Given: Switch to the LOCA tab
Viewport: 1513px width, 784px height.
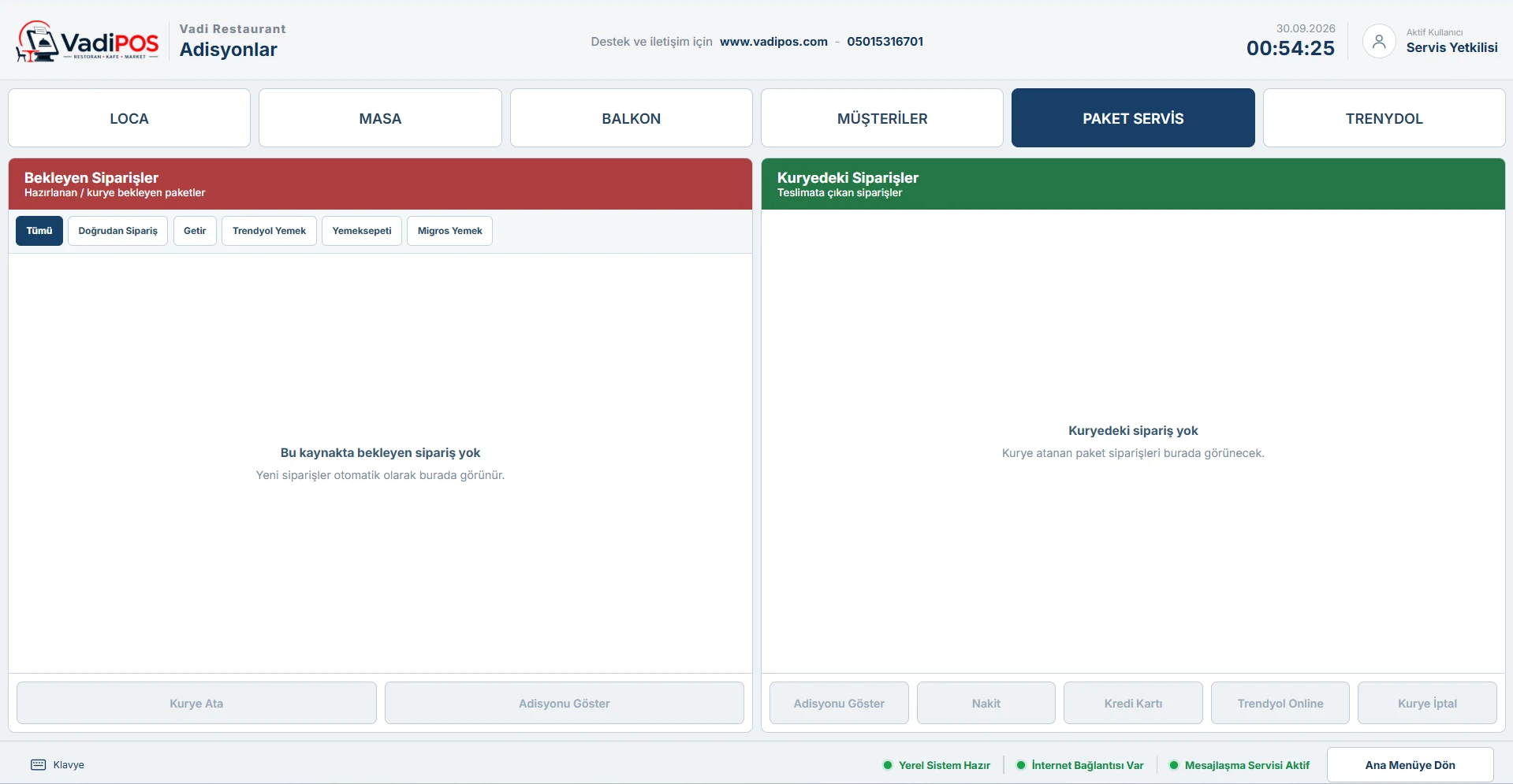Looking at the screenshot, I should 129,118.
